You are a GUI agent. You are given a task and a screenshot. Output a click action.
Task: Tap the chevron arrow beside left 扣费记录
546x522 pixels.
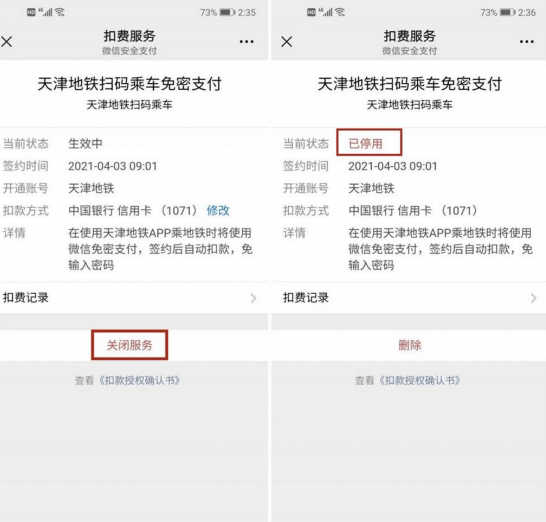pyautogui.click(x=254, y=298)
